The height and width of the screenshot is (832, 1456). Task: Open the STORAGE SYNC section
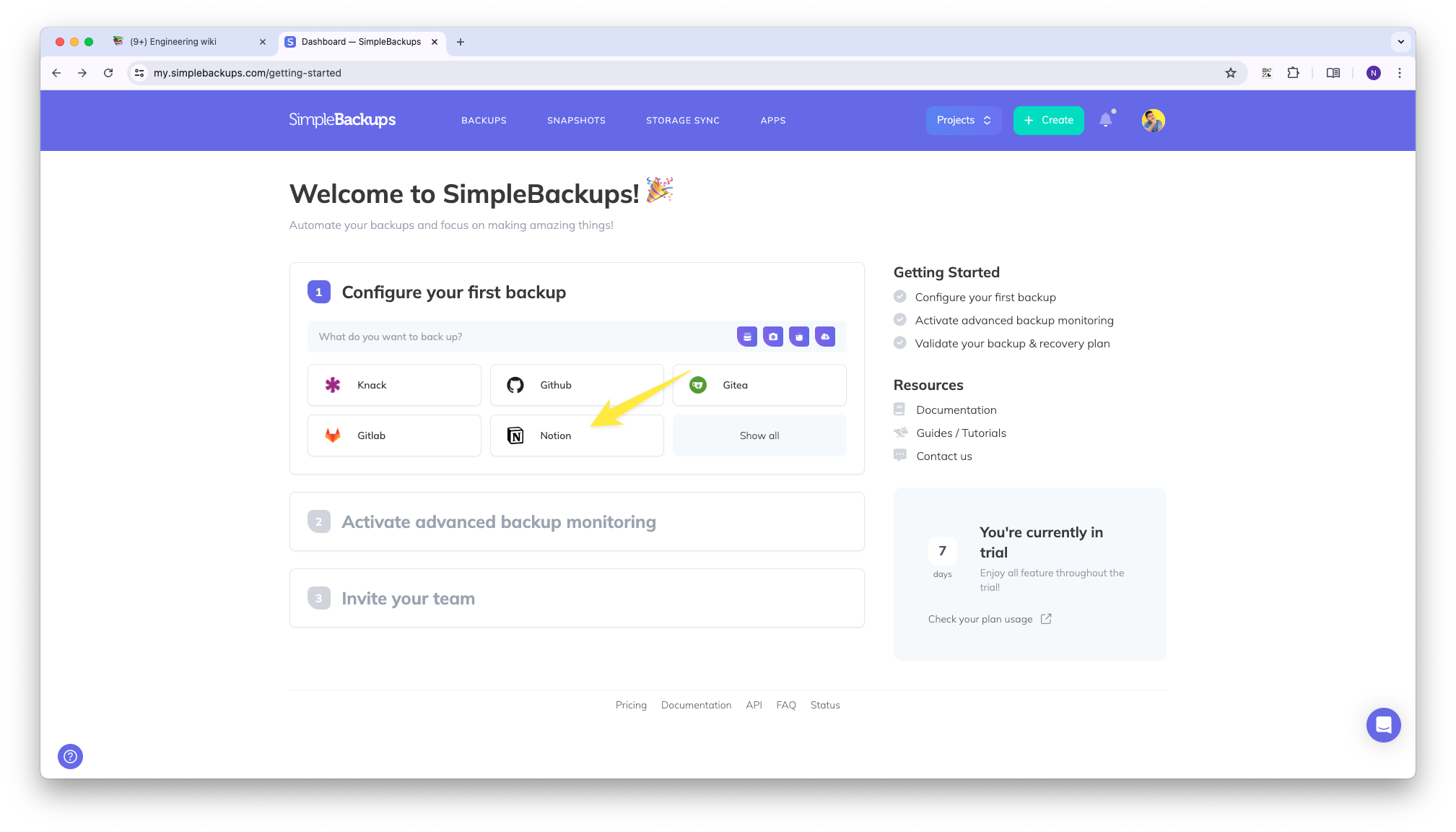(x=682, y=120)
